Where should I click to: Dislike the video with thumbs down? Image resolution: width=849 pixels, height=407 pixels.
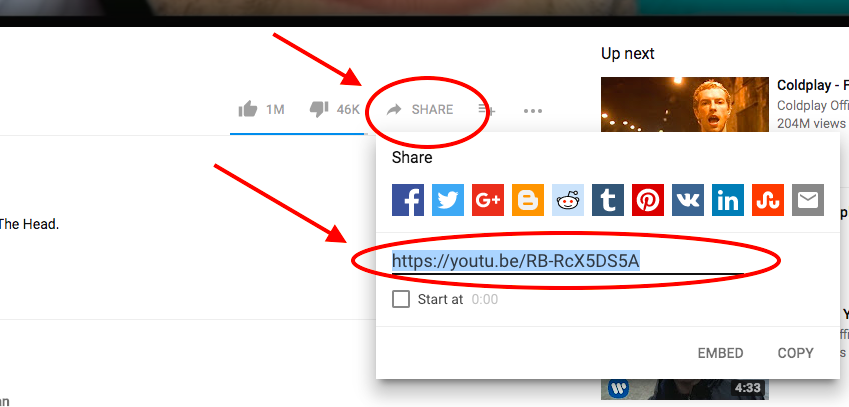coord(319,109)
